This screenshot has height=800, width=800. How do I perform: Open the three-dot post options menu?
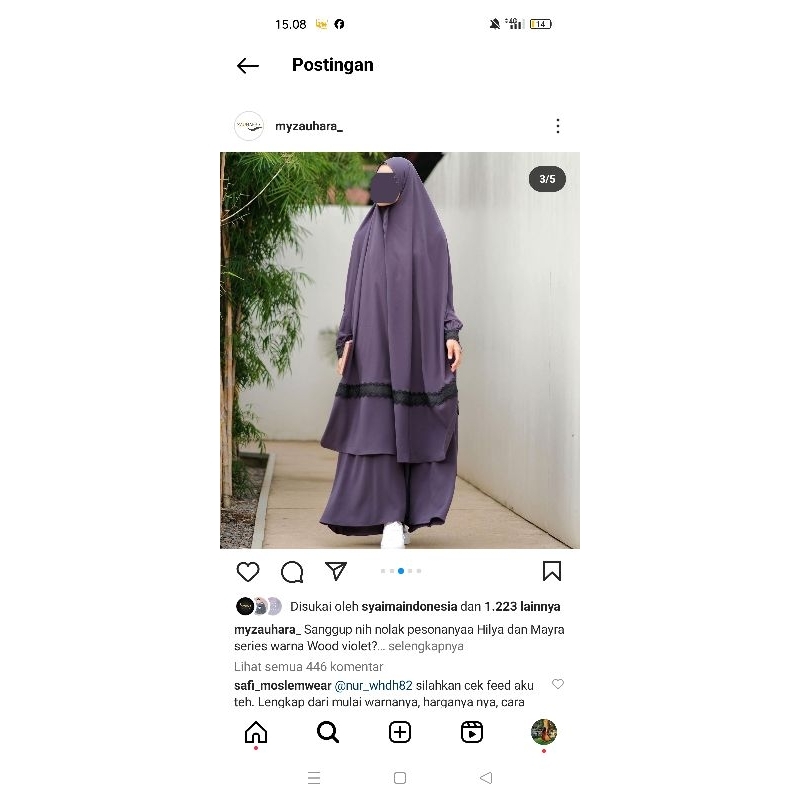coord(558,126)
